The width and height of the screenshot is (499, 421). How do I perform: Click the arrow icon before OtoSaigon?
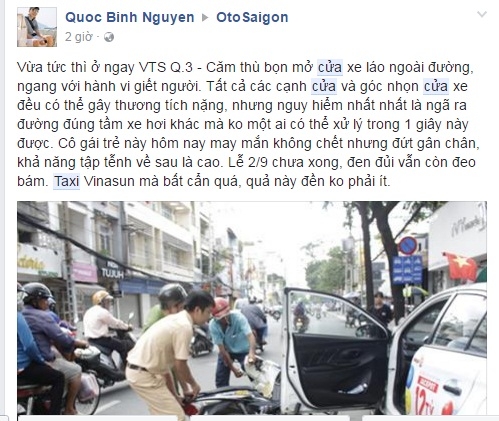(x=205, y=17)
